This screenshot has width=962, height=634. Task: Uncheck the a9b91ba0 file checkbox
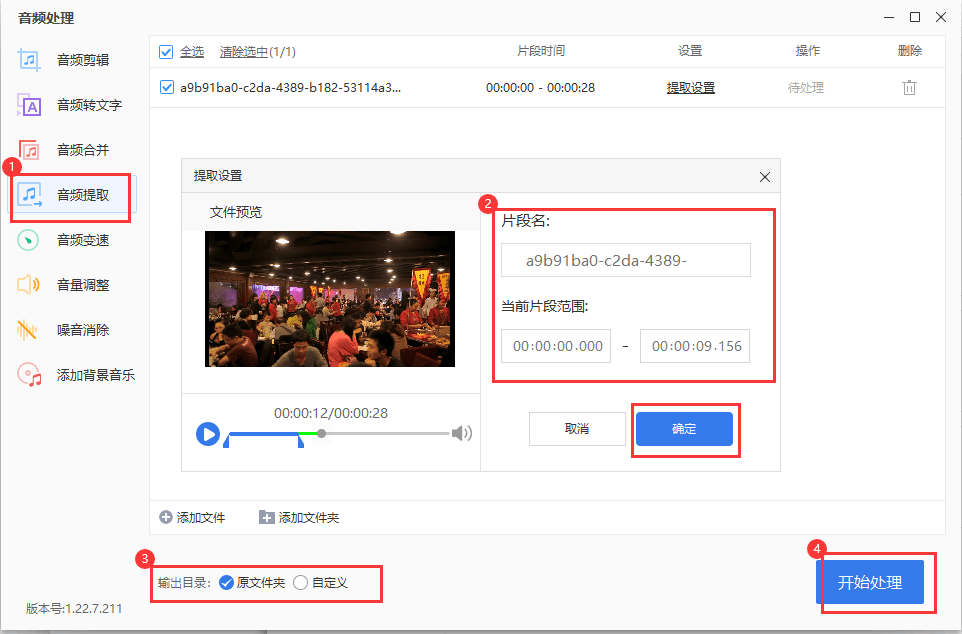tap(166, 87)
